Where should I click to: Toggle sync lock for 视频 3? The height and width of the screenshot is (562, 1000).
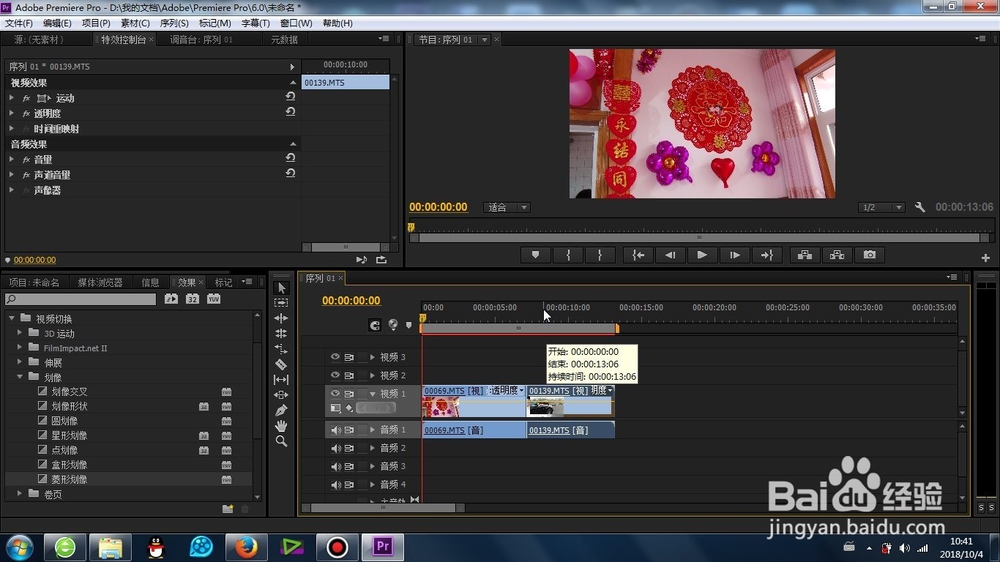coord(349,357)
